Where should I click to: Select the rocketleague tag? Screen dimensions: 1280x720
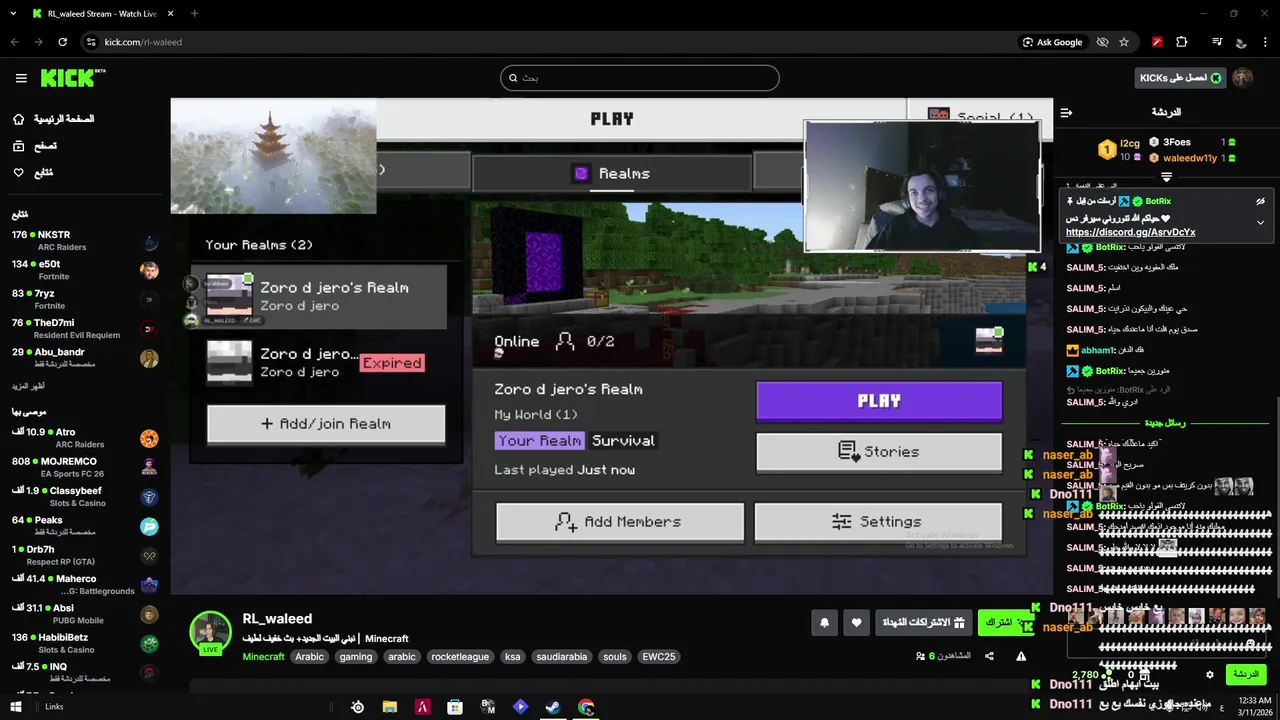[460, 657]
